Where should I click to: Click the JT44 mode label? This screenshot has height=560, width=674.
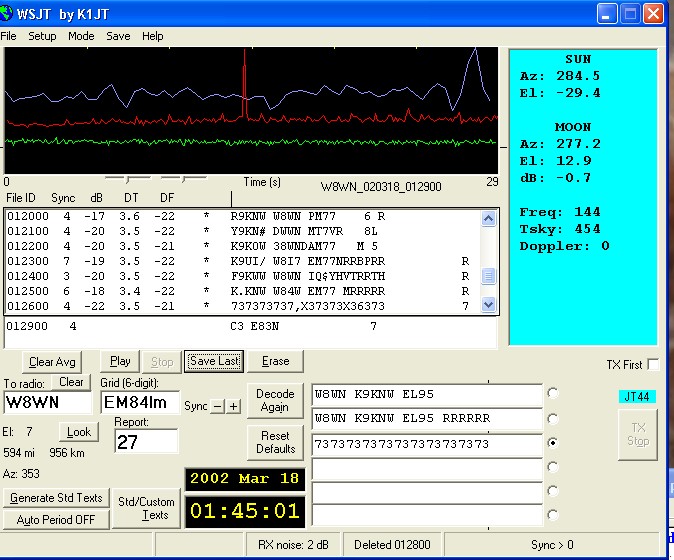(637, 396)
